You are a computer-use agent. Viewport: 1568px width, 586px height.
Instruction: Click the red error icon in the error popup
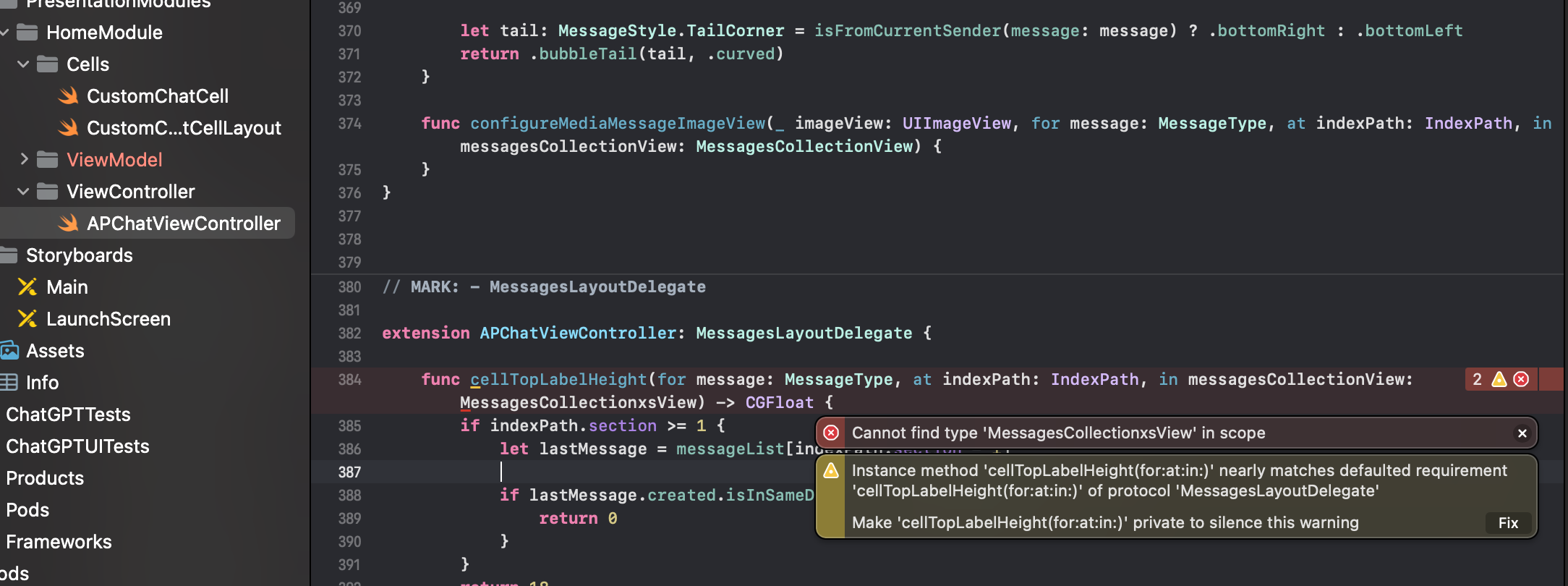(x=831, y=433)
